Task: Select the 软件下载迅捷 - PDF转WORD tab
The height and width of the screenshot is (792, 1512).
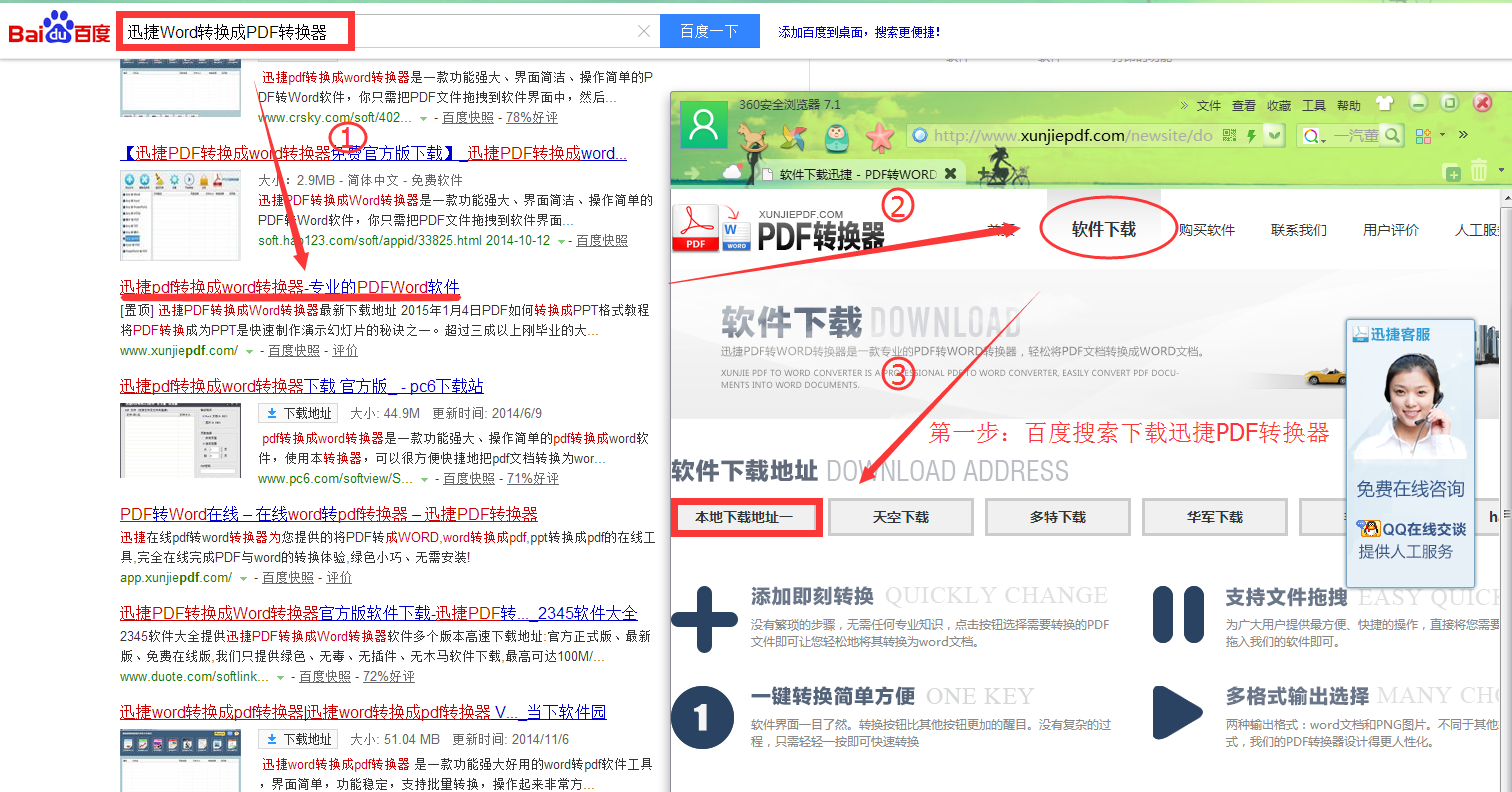Action: 858,174
